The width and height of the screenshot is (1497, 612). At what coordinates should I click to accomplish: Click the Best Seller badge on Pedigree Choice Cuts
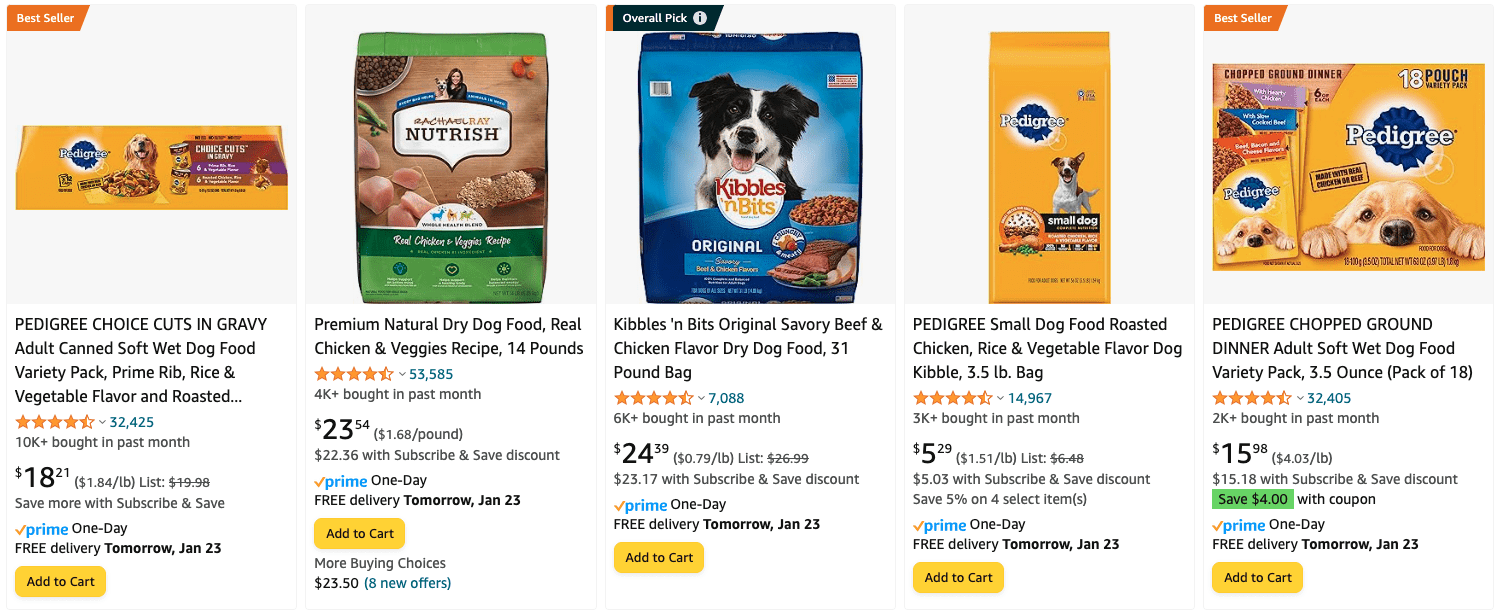[46, 18]
